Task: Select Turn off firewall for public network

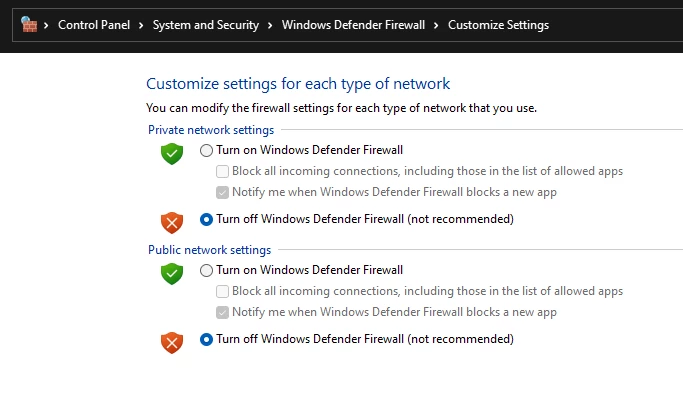Action: click(207, 339)
